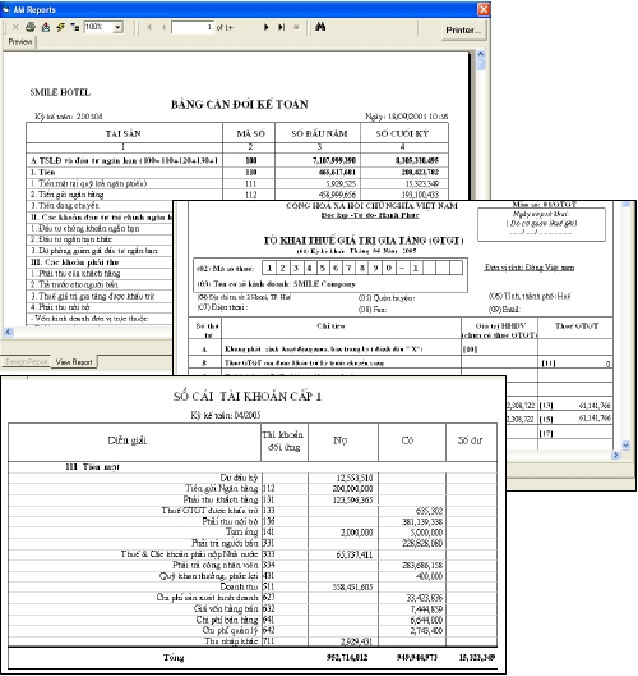Click the Printer... button
This screenshot has height=676, width=638.
(x=464, y=30)
